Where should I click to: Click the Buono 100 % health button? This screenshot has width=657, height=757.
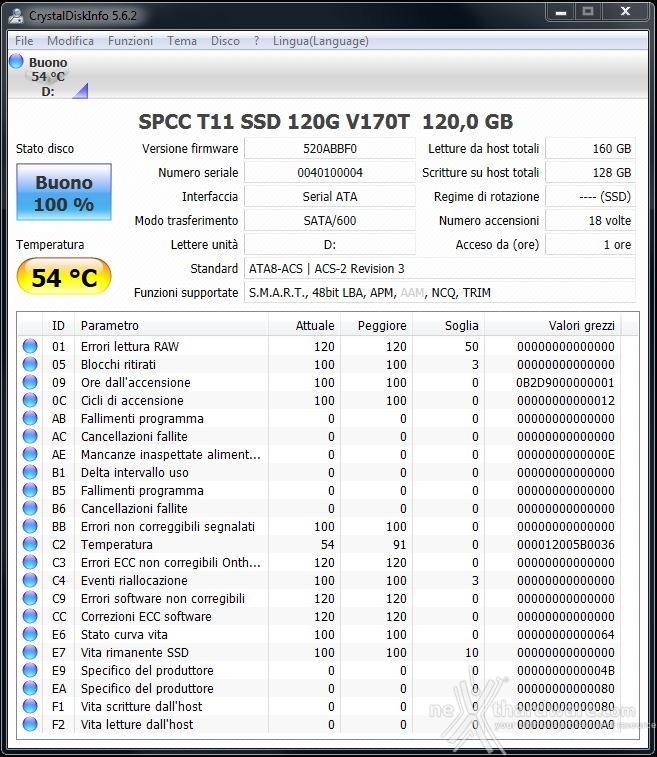point(64,192)
